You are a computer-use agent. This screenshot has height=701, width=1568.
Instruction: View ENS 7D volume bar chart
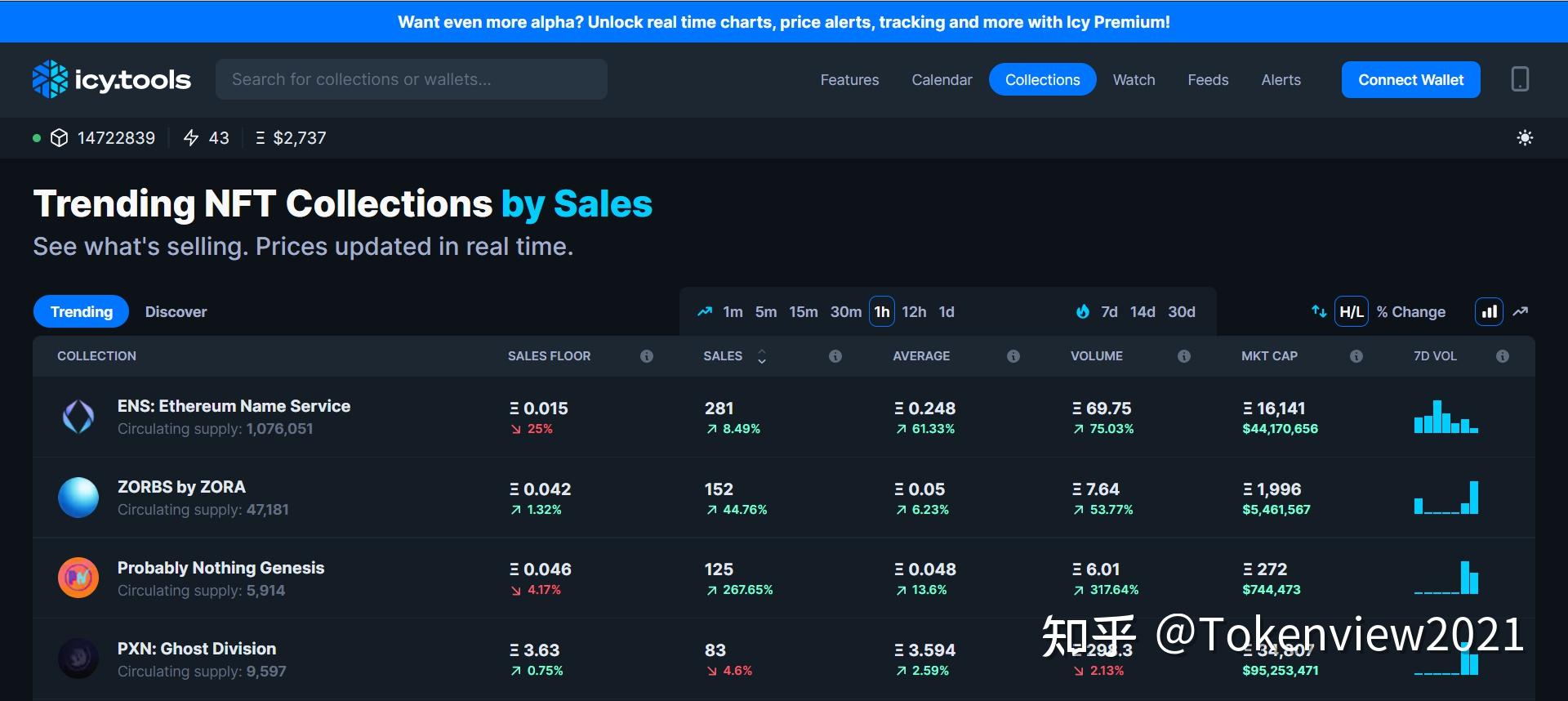pyautogui.click(x=1446, y=417)
